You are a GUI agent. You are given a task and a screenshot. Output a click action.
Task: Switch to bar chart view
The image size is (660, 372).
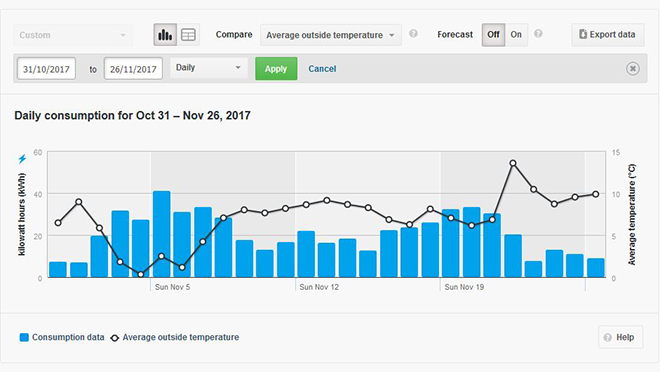pyautogui.click(x=165, y=35)
